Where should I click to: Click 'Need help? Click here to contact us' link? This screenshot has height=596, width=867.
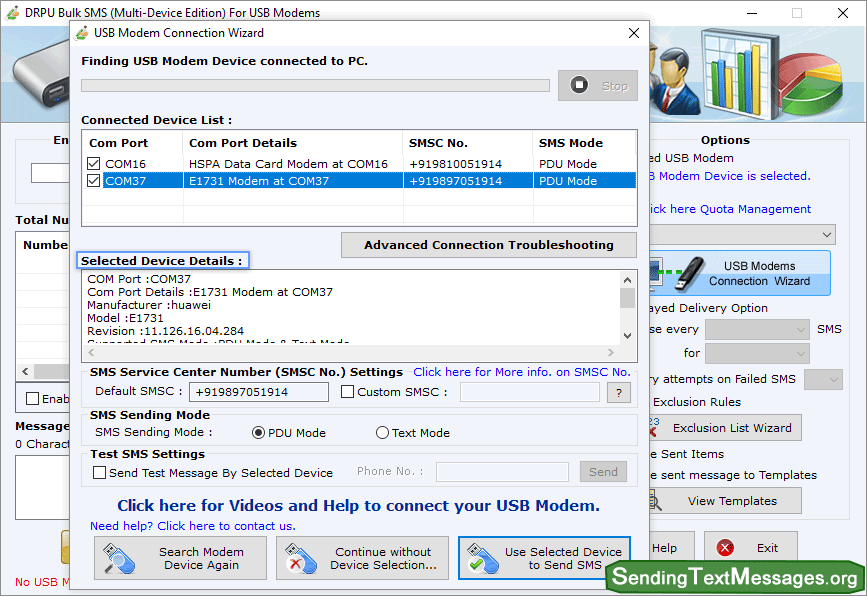(192, 526)
